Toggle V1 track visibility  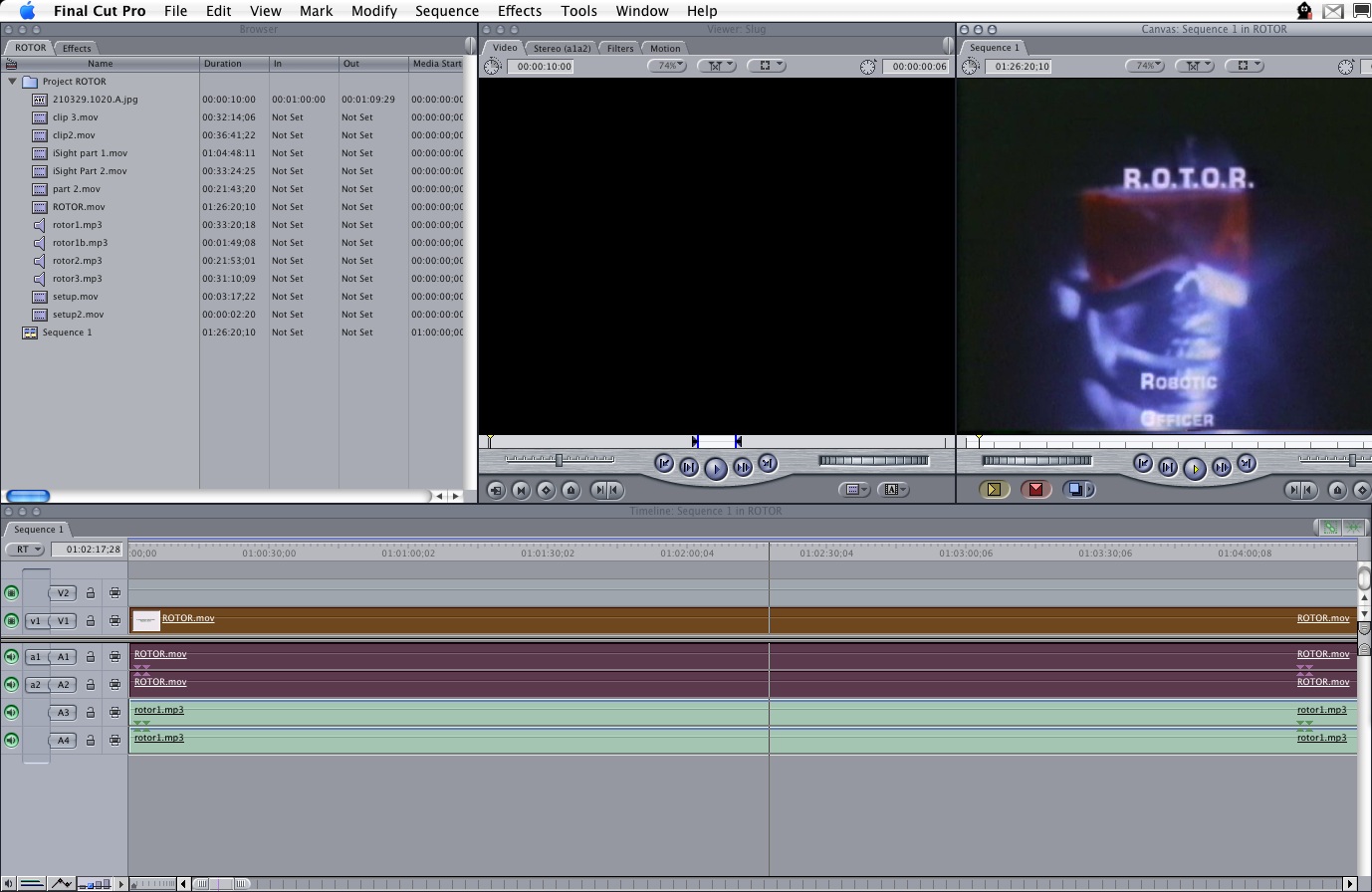click(11, 621)
